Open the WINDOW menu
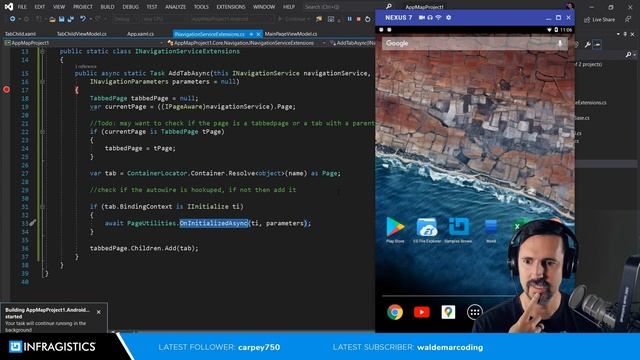 tap(264, 7)
